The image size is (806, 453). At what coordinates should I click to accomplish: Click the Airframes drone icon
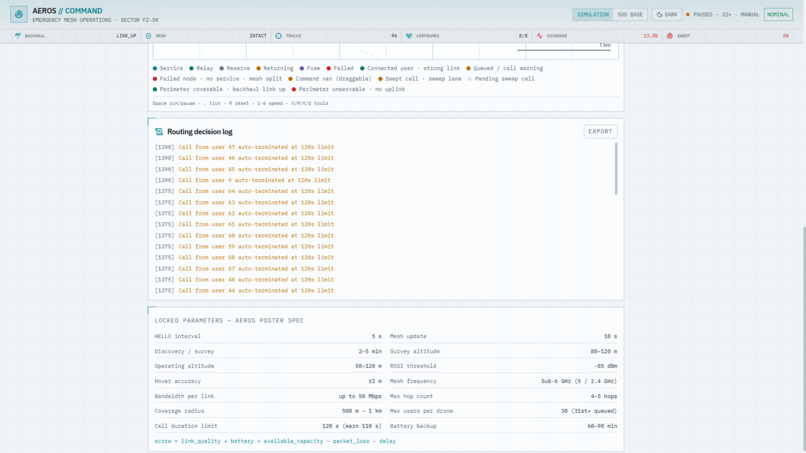tap(409, 36)
